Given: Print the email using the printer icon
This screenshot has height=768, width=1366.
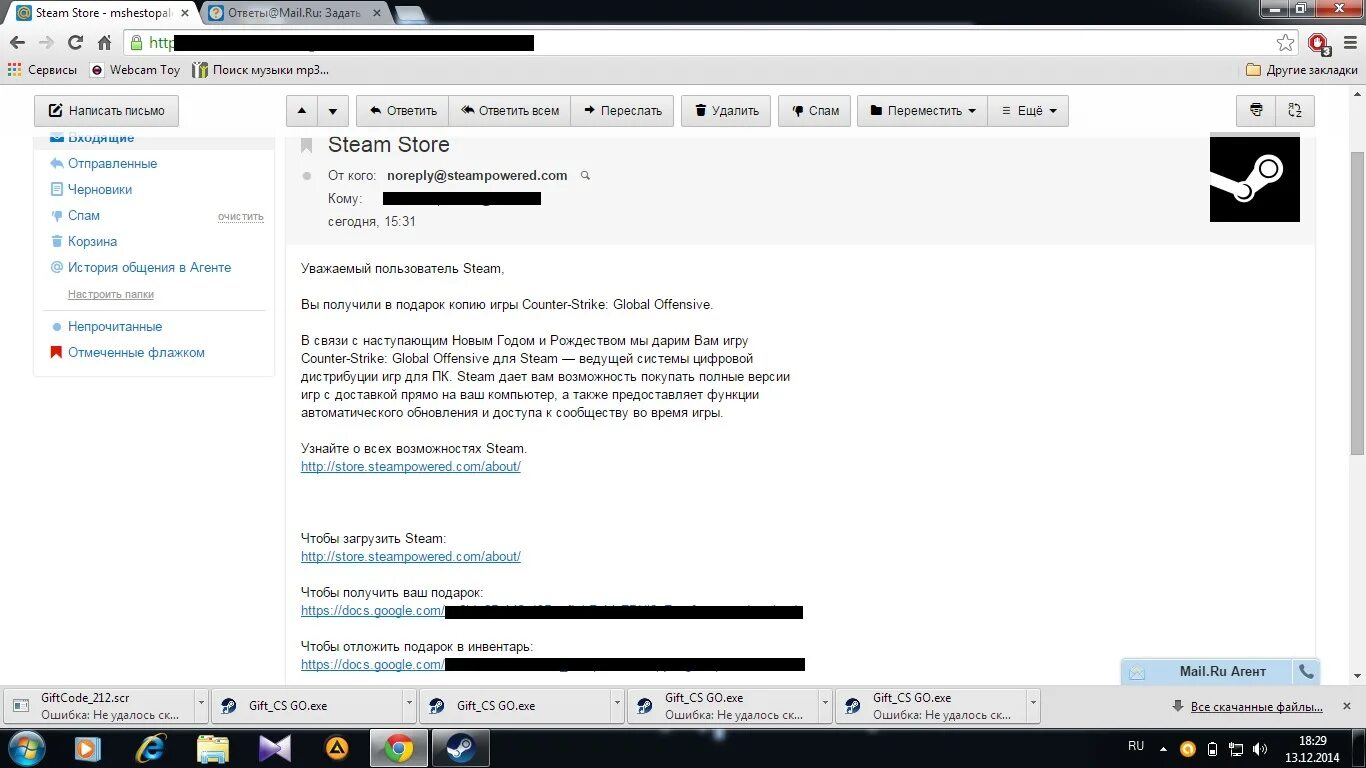Looking at the screenshot, I should (1256, 111).
